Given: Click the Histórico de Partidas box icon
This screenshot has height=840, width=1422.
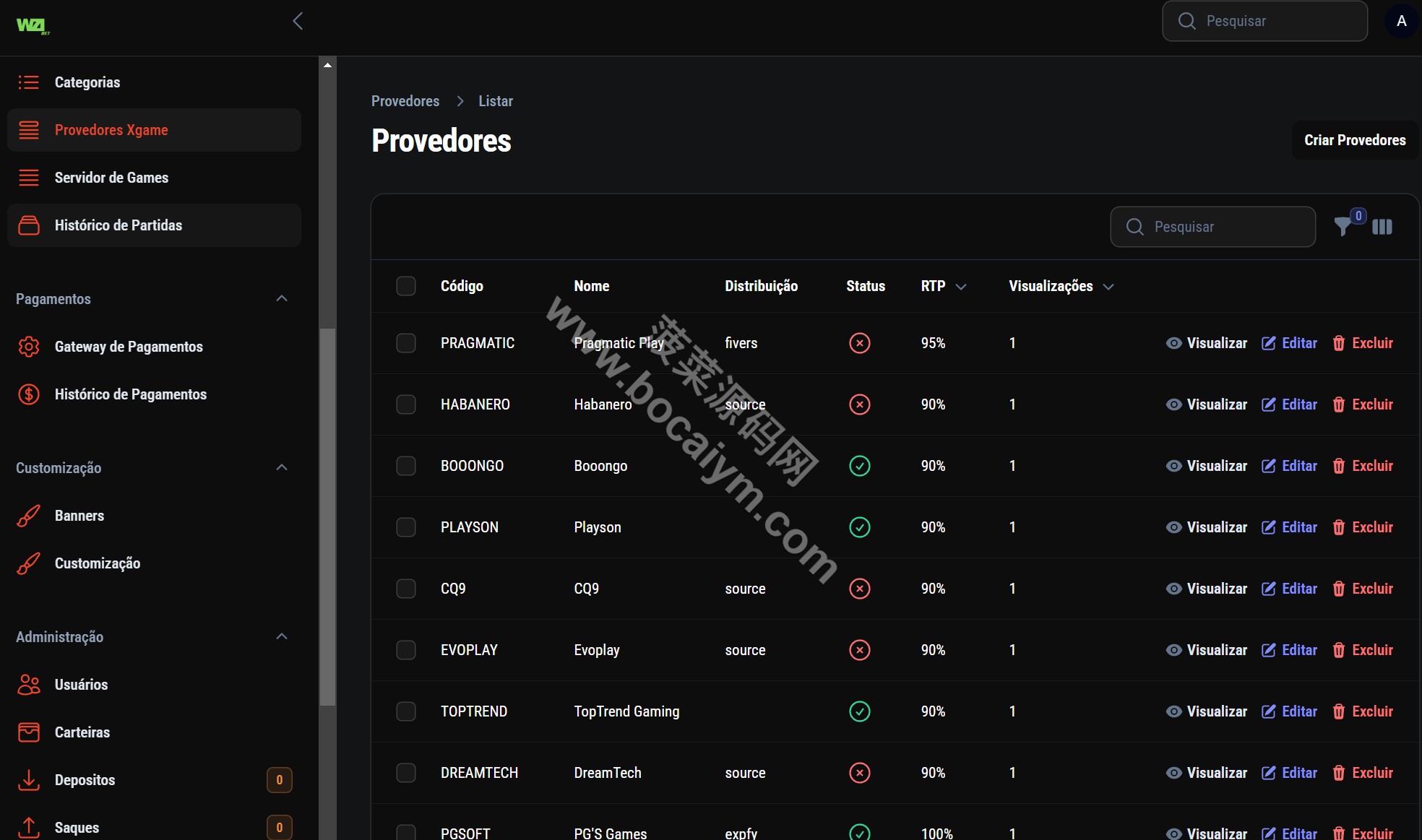Looking at the screenshot, I should [x=29, y=225].
